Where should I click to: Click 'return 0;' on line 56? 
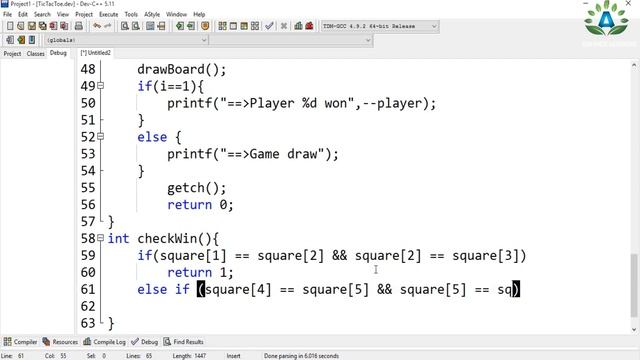point(200,205)
